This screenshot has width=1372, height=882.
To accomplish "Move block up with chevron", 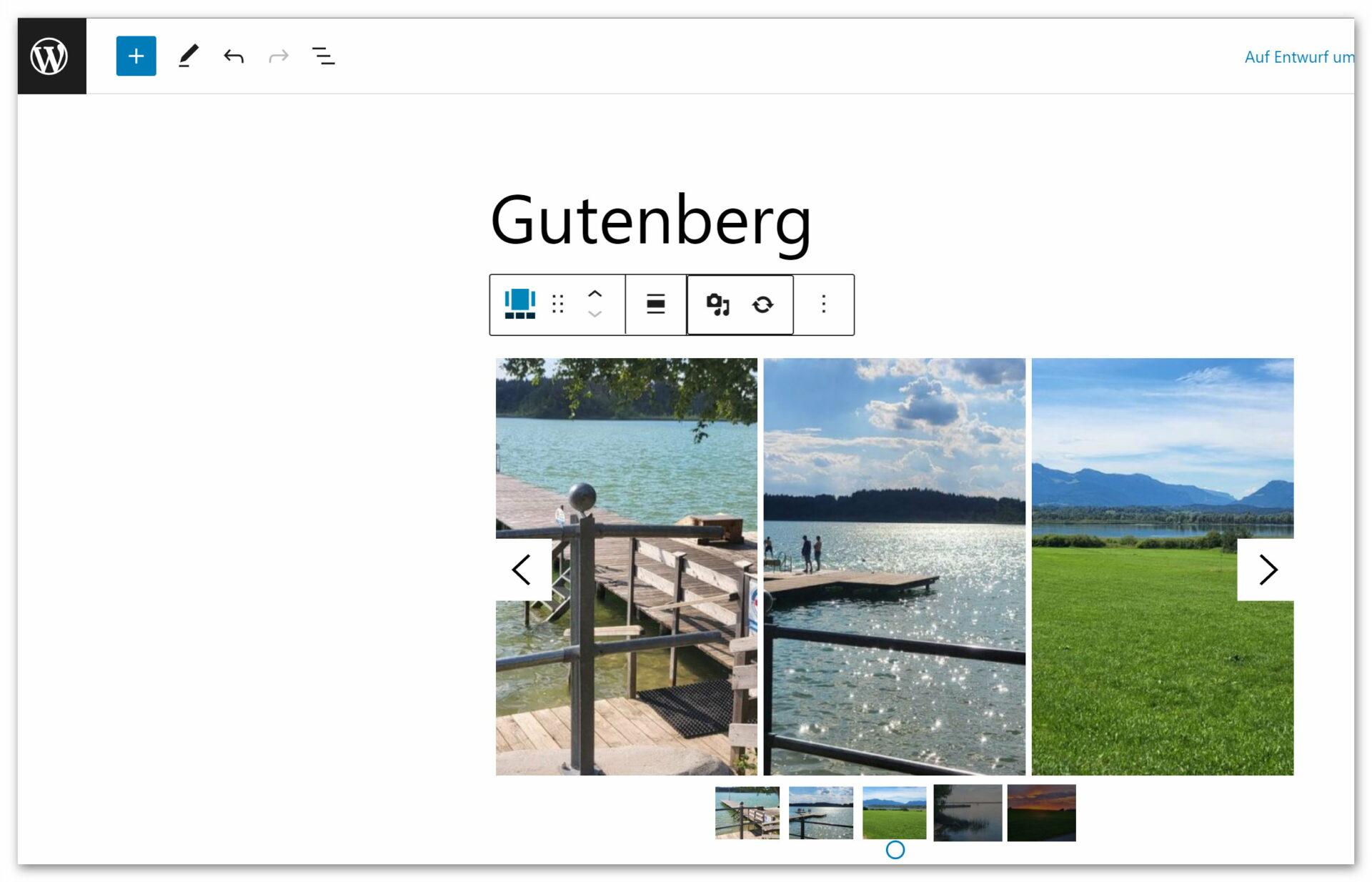I will (595, 294).
